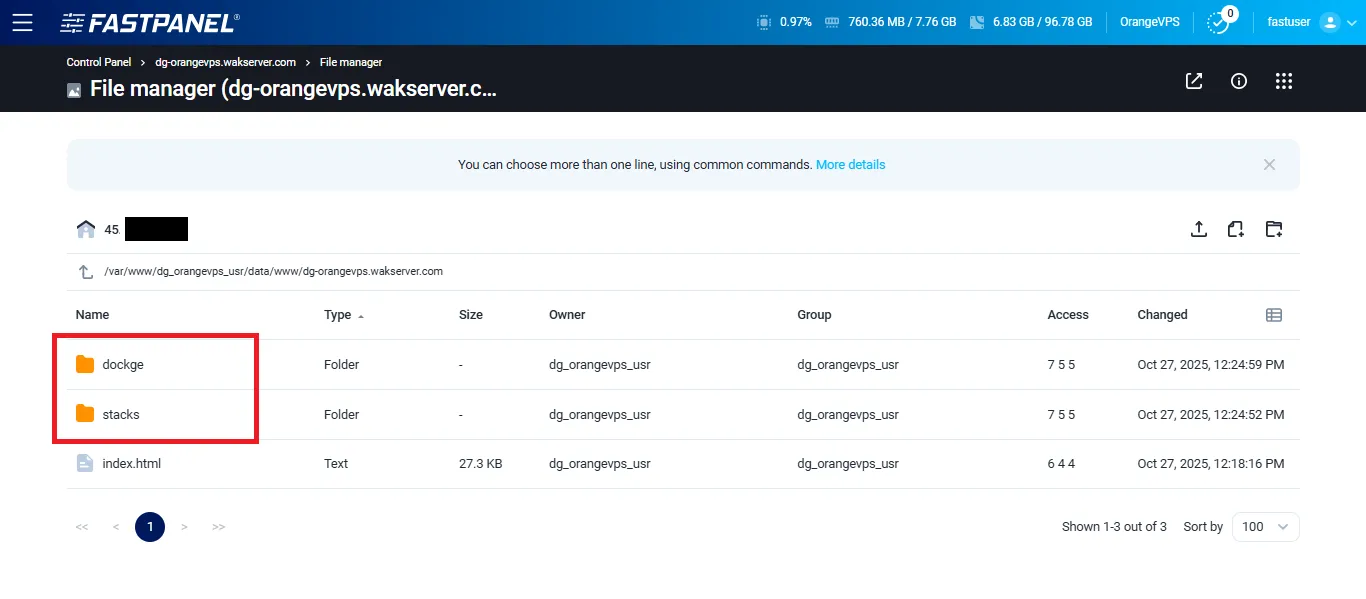This screenshot has height=599, width=1366.
Task: Click the column settings grid icon above Changed
Action: (1274, 314)
